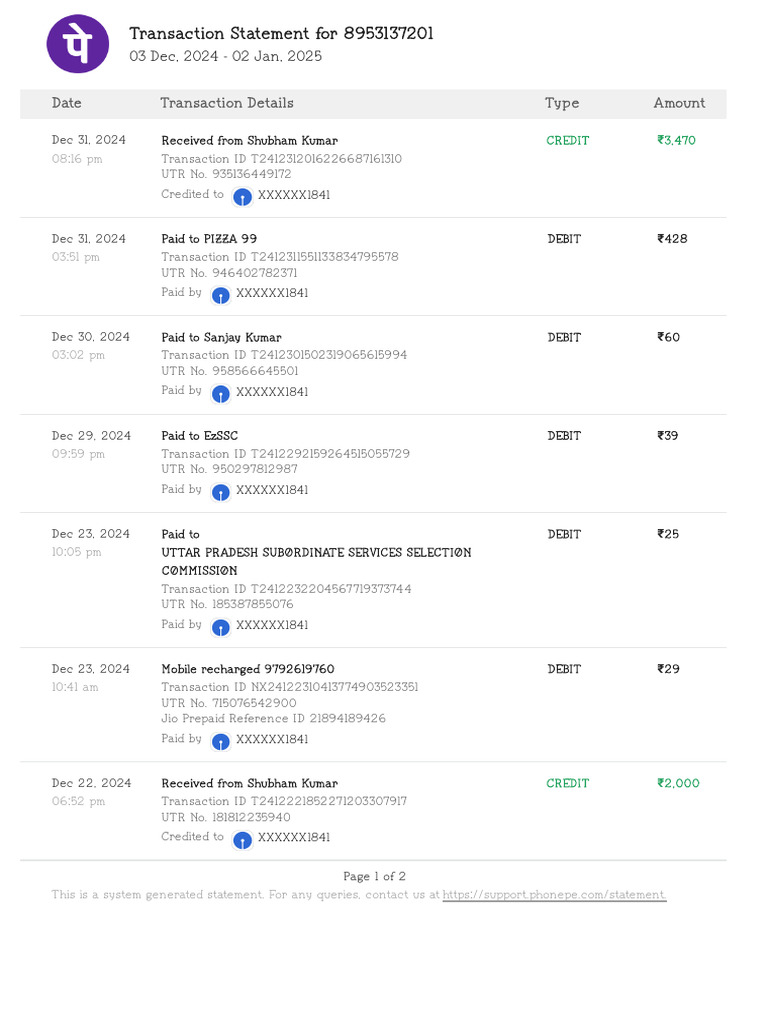
Task: Click the Transaction Details column header
Action: tap(227, 103)
